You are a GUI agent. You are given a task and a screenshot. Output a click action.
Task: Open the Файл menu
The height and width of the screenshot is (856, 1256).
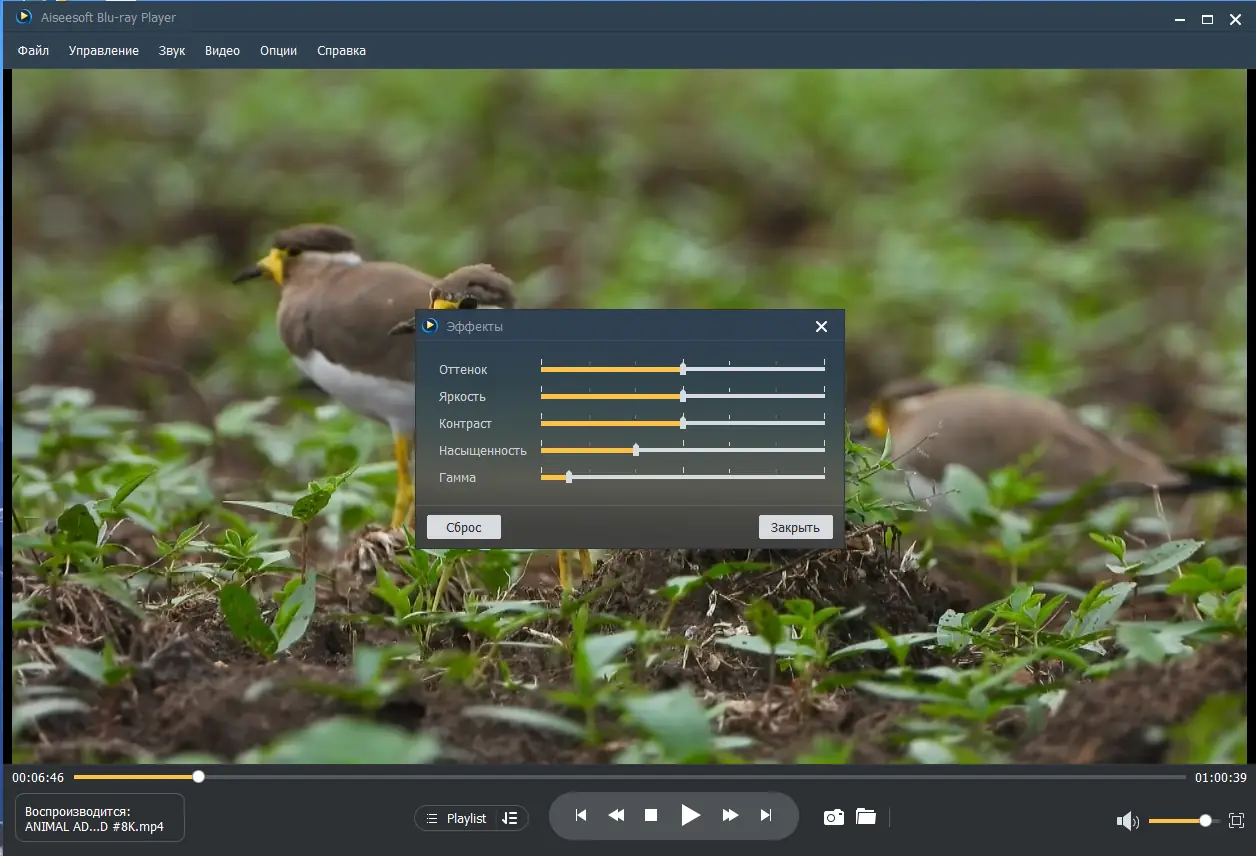pos(33,51)
